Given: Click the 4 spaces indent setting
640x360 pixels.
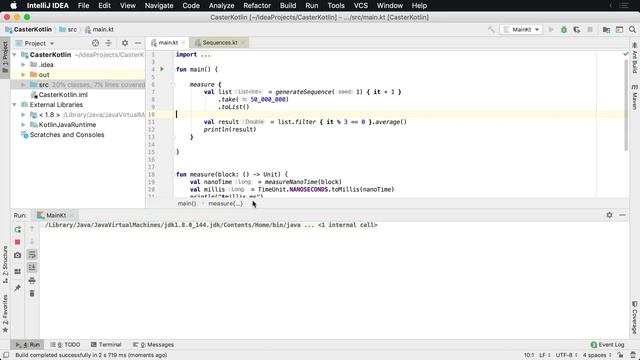Looking at the screenshot, I should (x=597, y=355).
